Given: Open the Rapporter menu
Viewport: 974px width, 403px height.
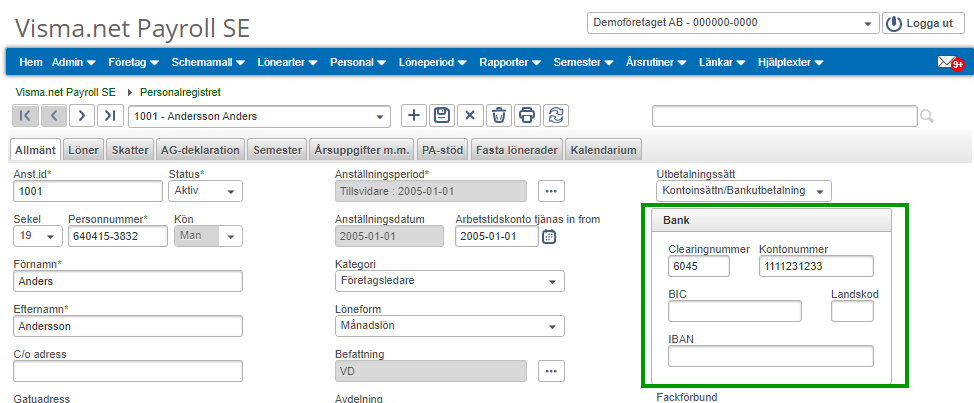Looking at the screenshot, I should (511, 62).
